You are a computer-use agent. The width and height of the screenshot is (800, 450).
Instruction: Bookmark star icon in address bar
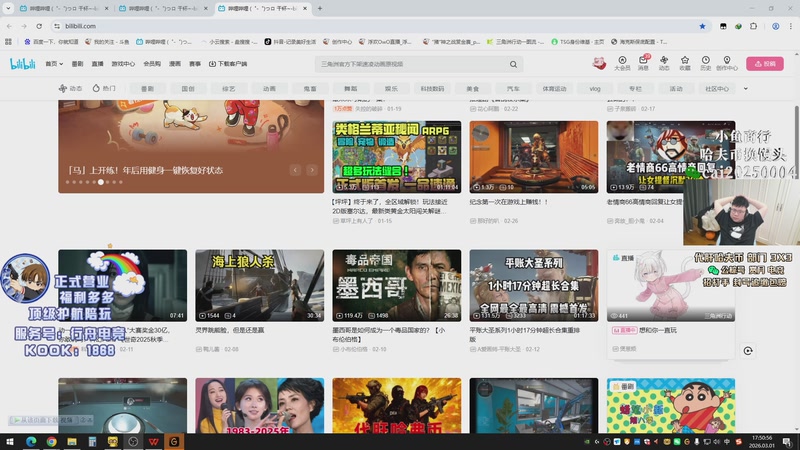702,26
